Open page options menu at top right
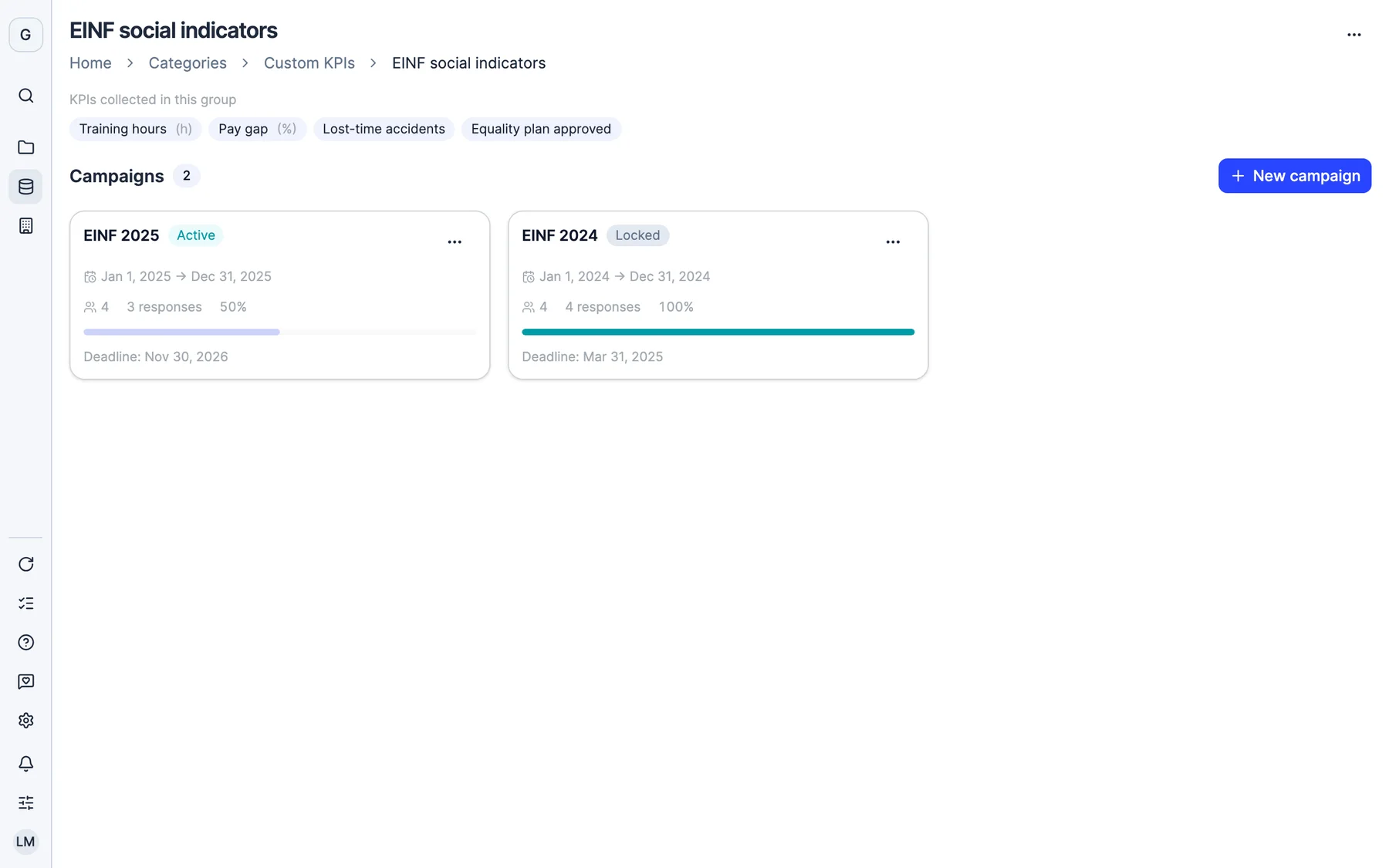Image resolution: width=1389 pixels, height=868 pixels. click(x=1354, y=35)
